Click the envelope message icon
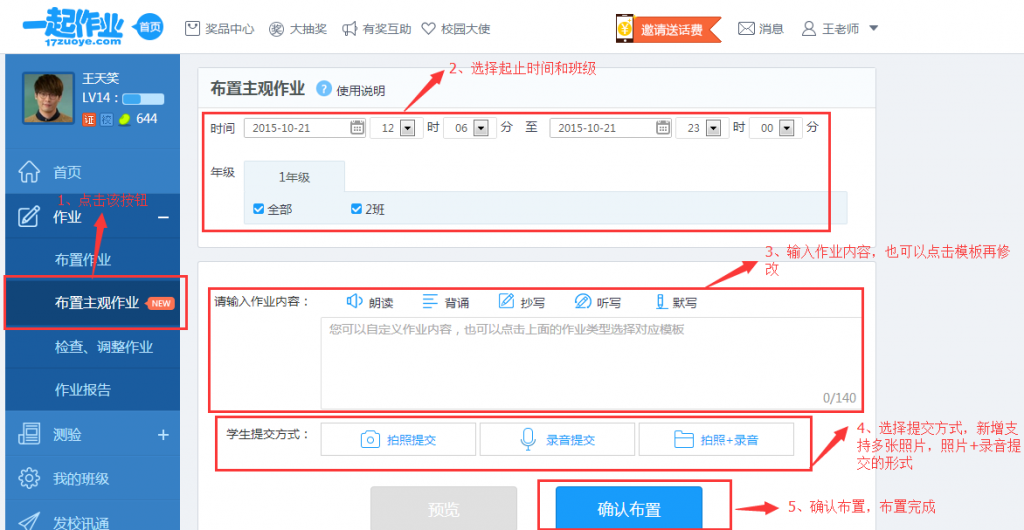The height and width of the screenshot is (530, 1024). point(746,29)
